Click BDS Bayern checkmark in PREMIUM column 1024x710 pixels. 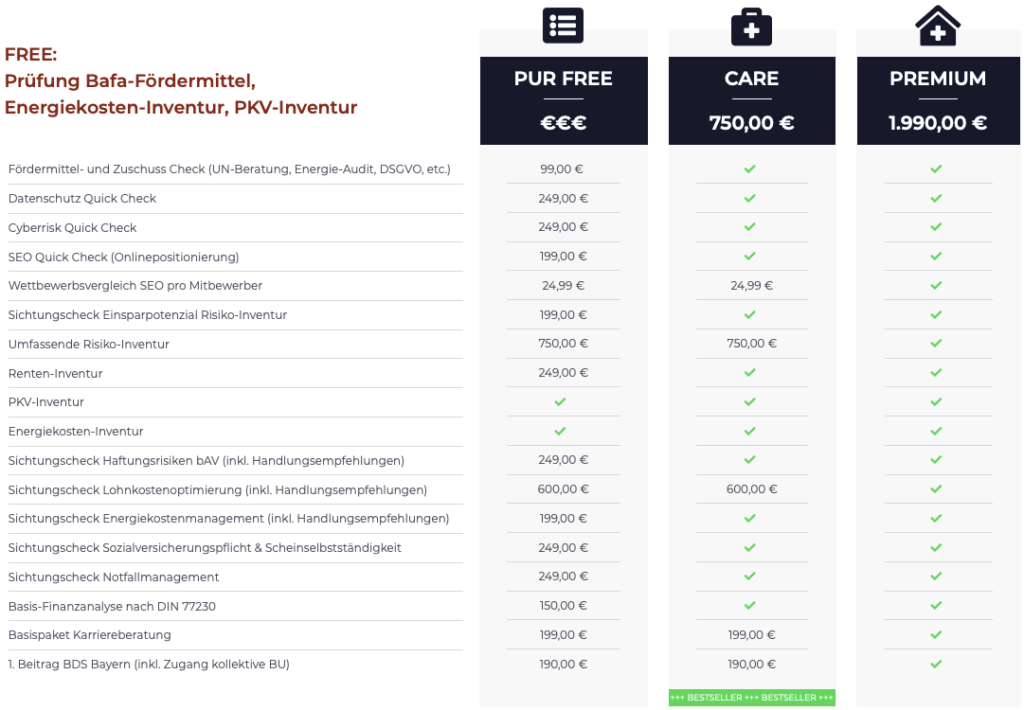936,664
